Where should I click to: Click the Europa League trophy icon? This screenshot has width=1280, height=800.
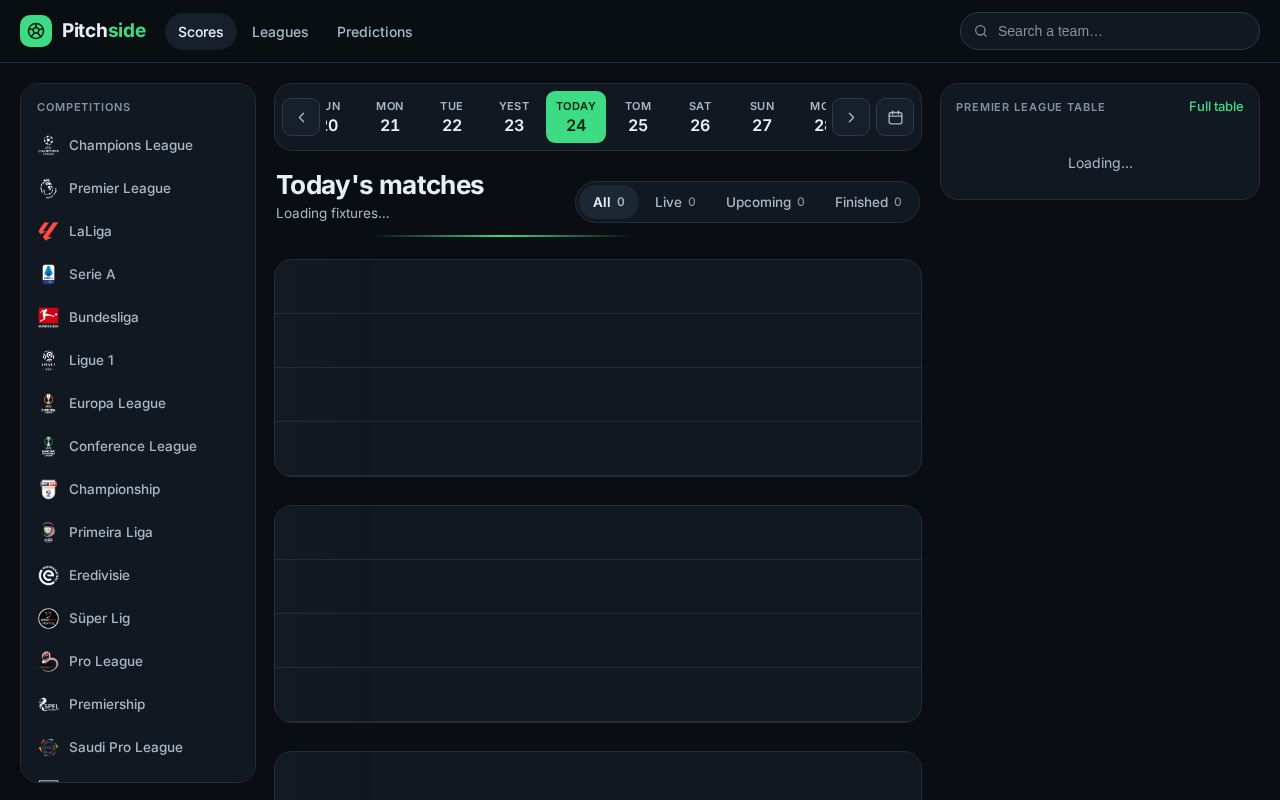[x=48, y=403]
